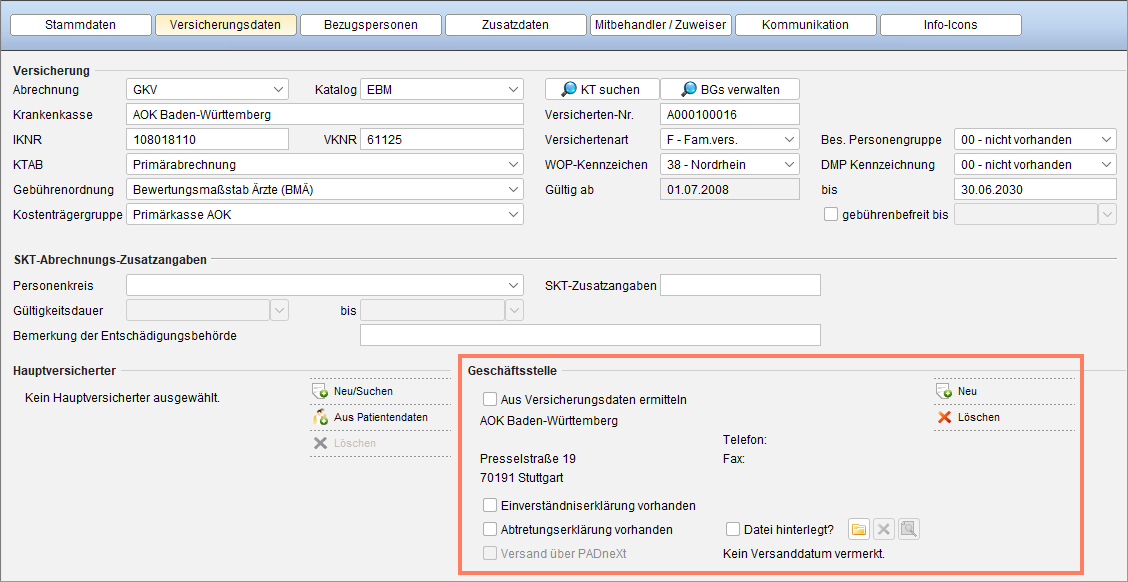The width and height of the screenshot is (1128, 582).
Task: Click Kein Hauptversicherter ausgewählt text
Action: click(x=122, y=397)
